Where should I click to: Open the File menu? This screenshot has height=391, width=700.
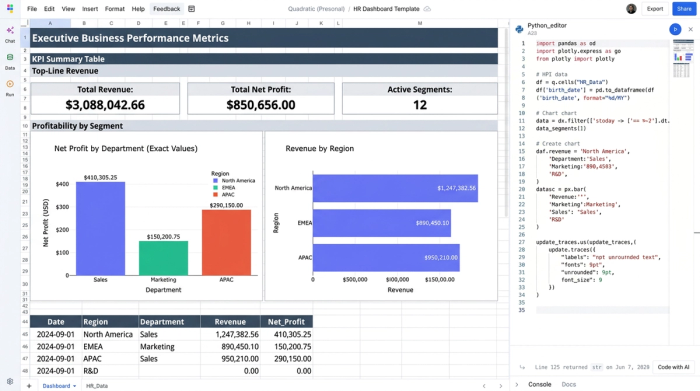[32, 9]
